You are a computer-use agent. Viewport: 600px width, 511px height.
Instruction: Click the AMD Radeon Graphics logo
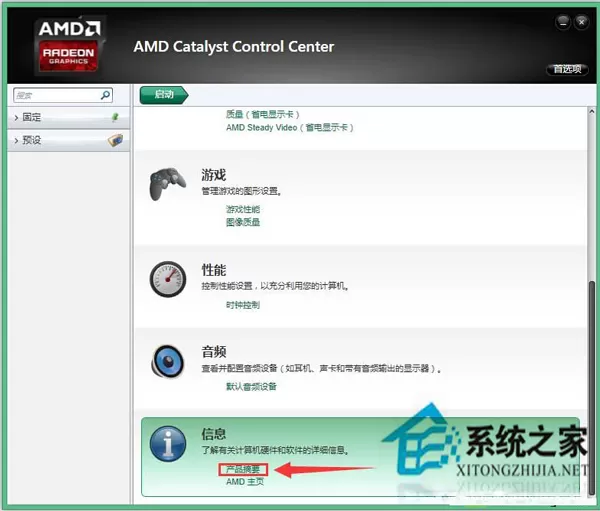pos(70,45)
